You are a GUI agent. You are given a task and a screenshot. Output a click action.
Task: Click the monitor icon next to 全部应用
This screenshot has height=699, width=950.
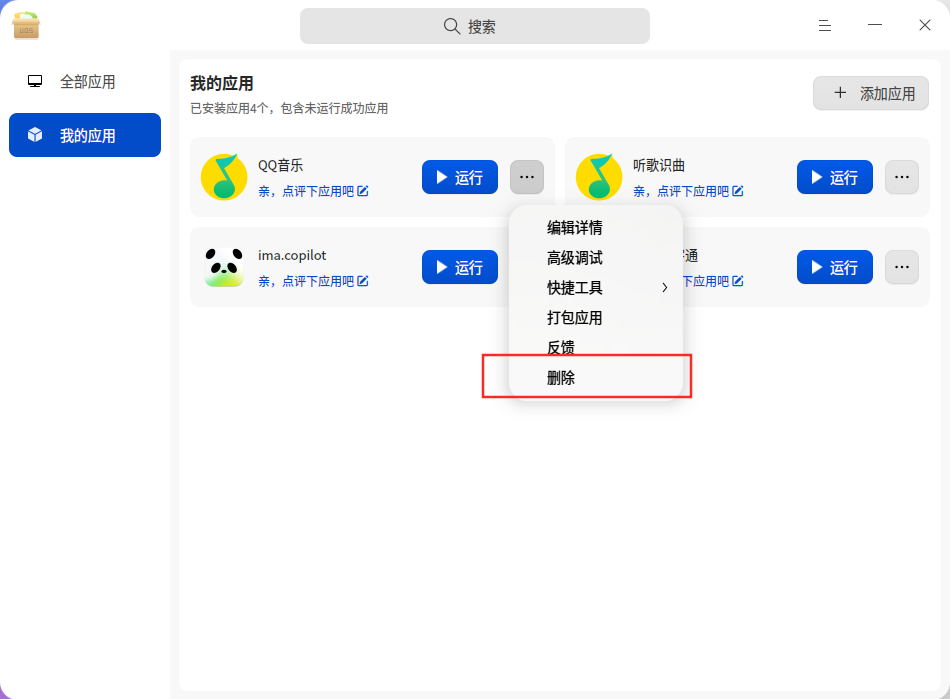pos(35,81)
